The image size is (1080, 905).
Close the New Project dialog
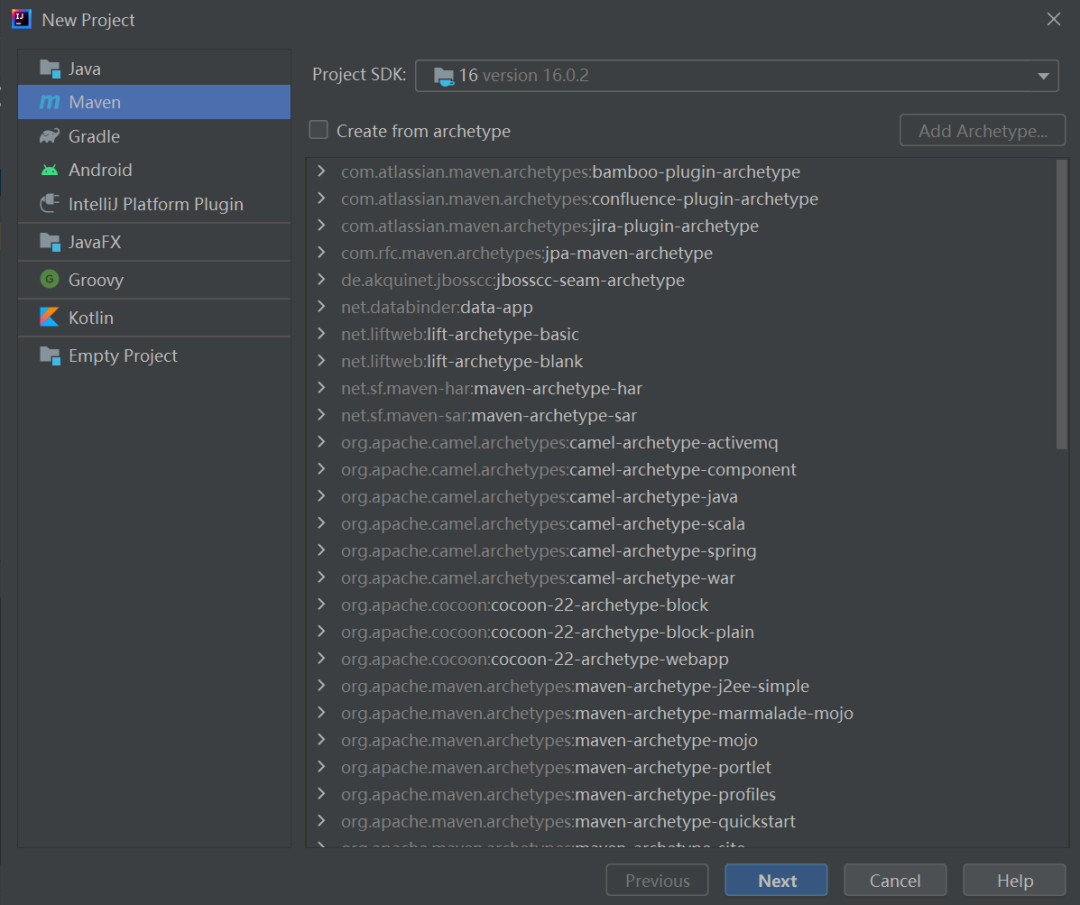(1053, 19)
